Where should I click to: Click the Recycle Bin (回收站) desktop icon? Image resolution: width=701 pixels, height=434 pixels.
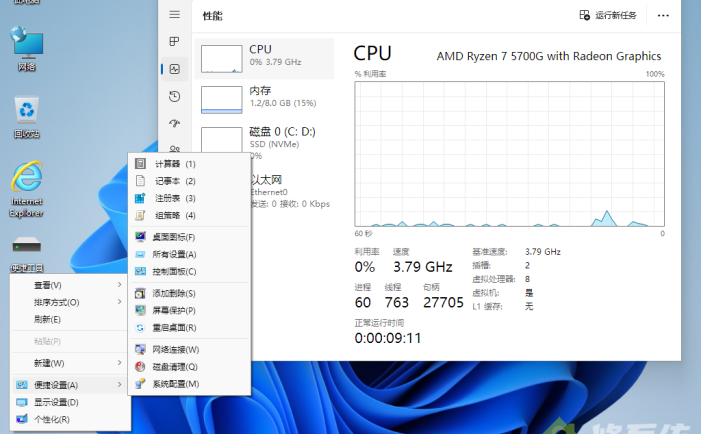pyautogui.click(x=27, y=116)
